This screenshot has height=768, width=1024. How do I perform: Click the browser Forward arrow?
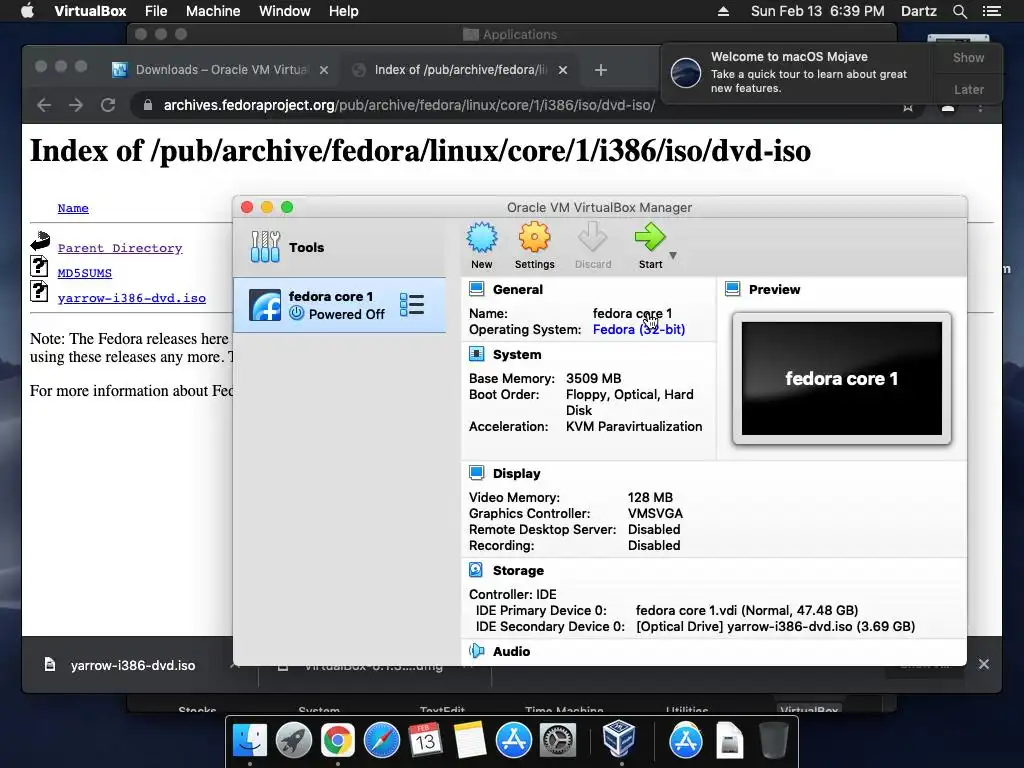[x=76, y=105]
